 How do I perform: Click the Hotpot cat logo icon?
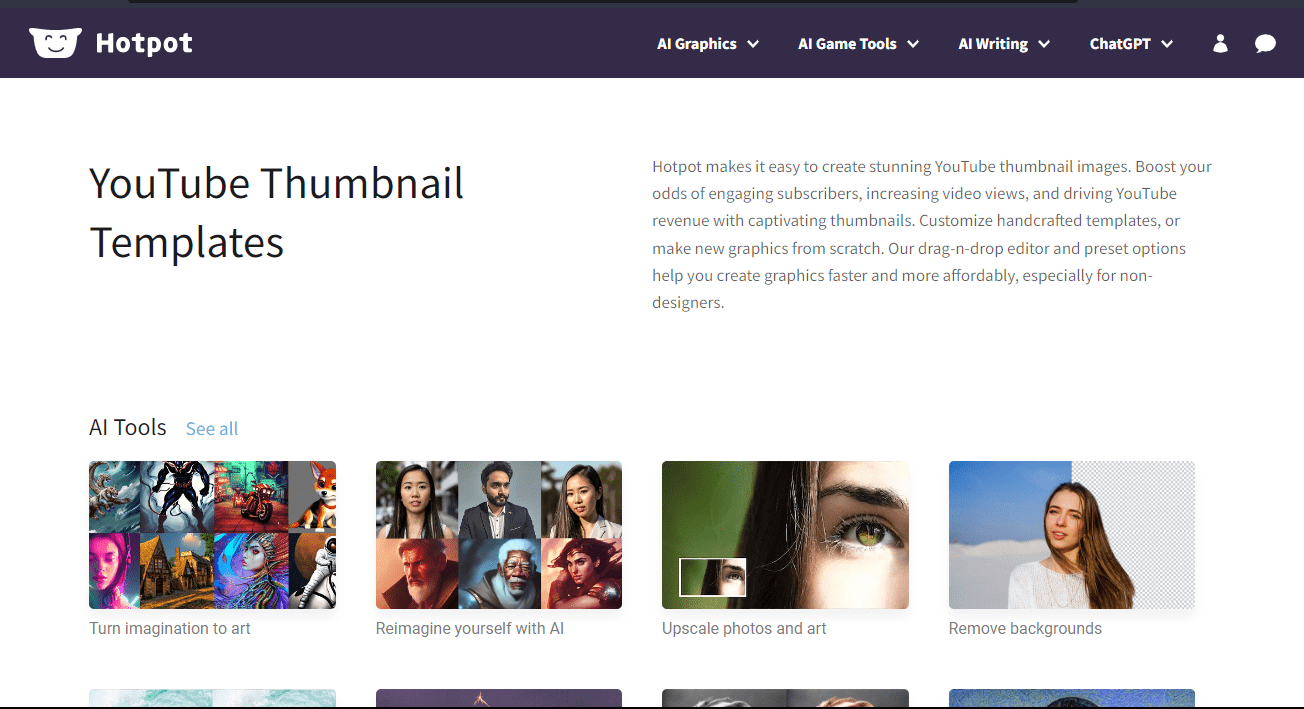pos(55,42)
